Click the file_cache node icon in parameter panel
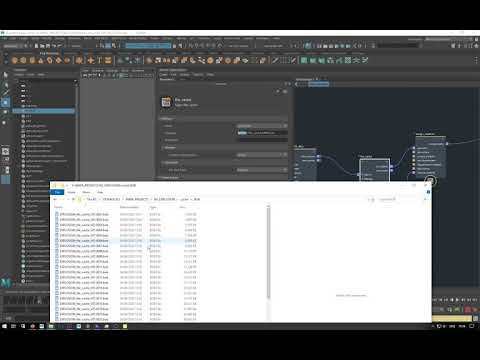Viewport: 480px width, 360px height. coord(166,102)
